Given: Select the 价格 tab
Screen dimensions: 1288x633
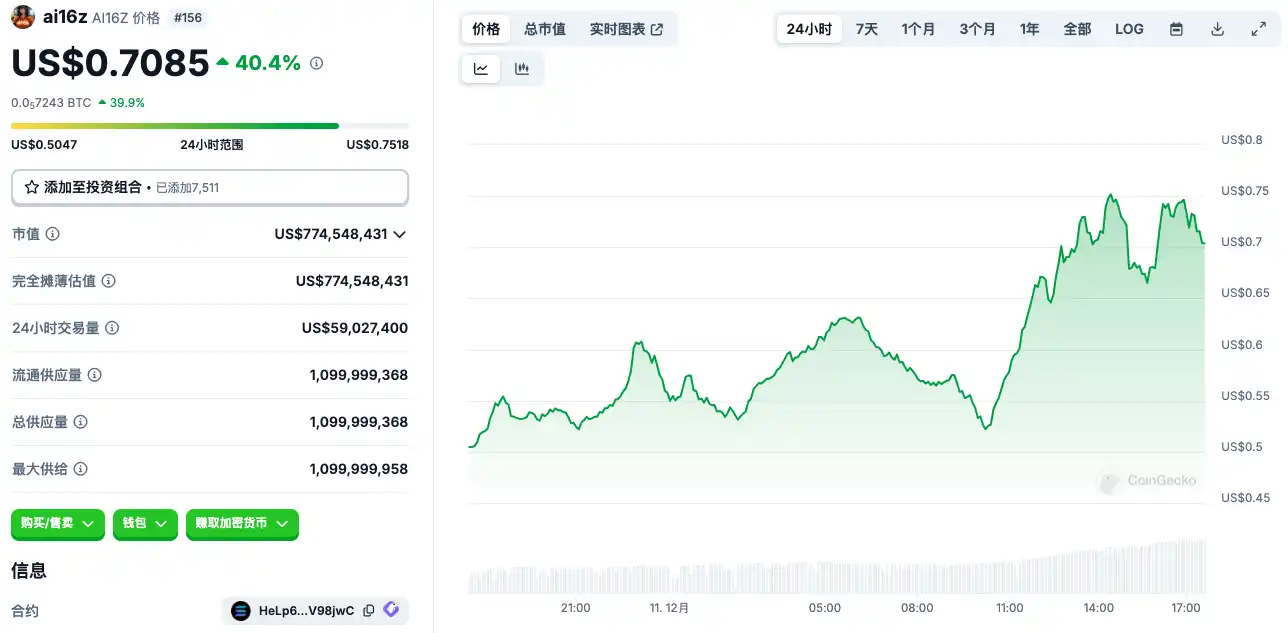Looking at the screenshot, I should tap(486, 29).
